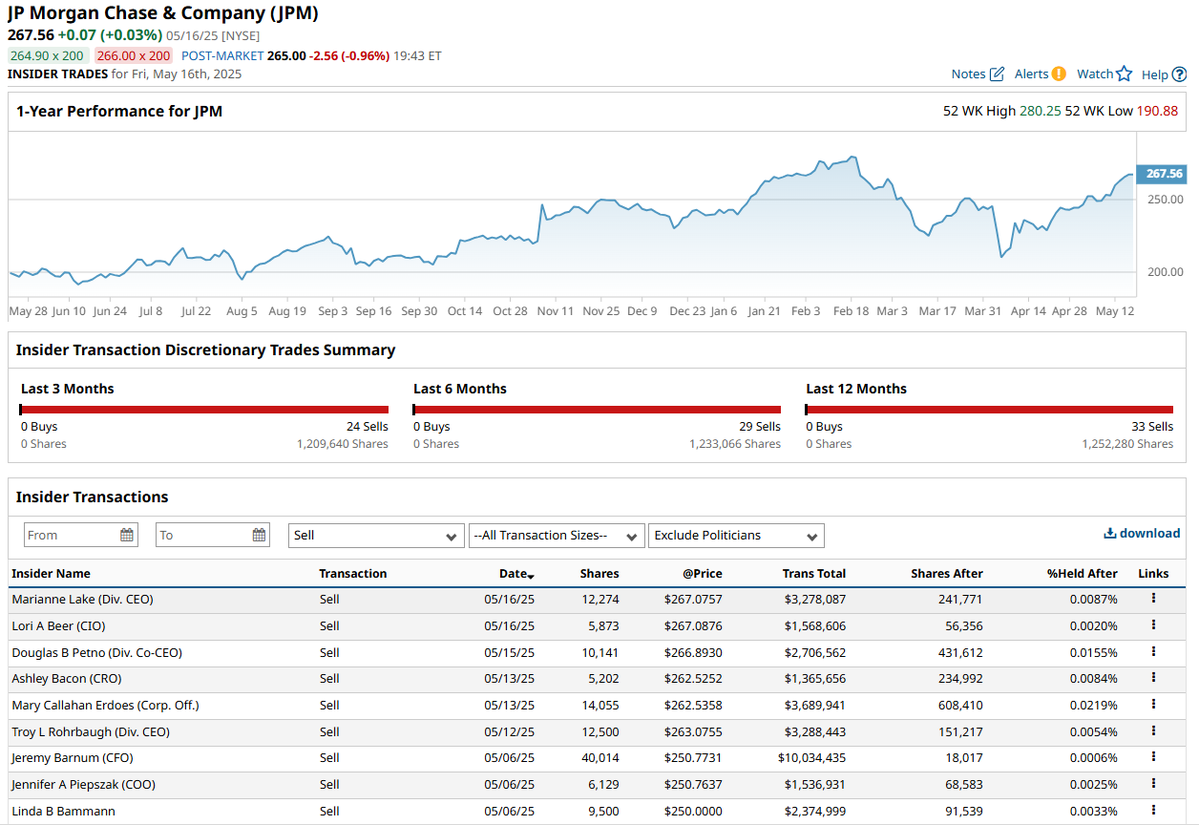Sort by %Held After column header
The image size is (1199, 825).
pos(1082,573)
